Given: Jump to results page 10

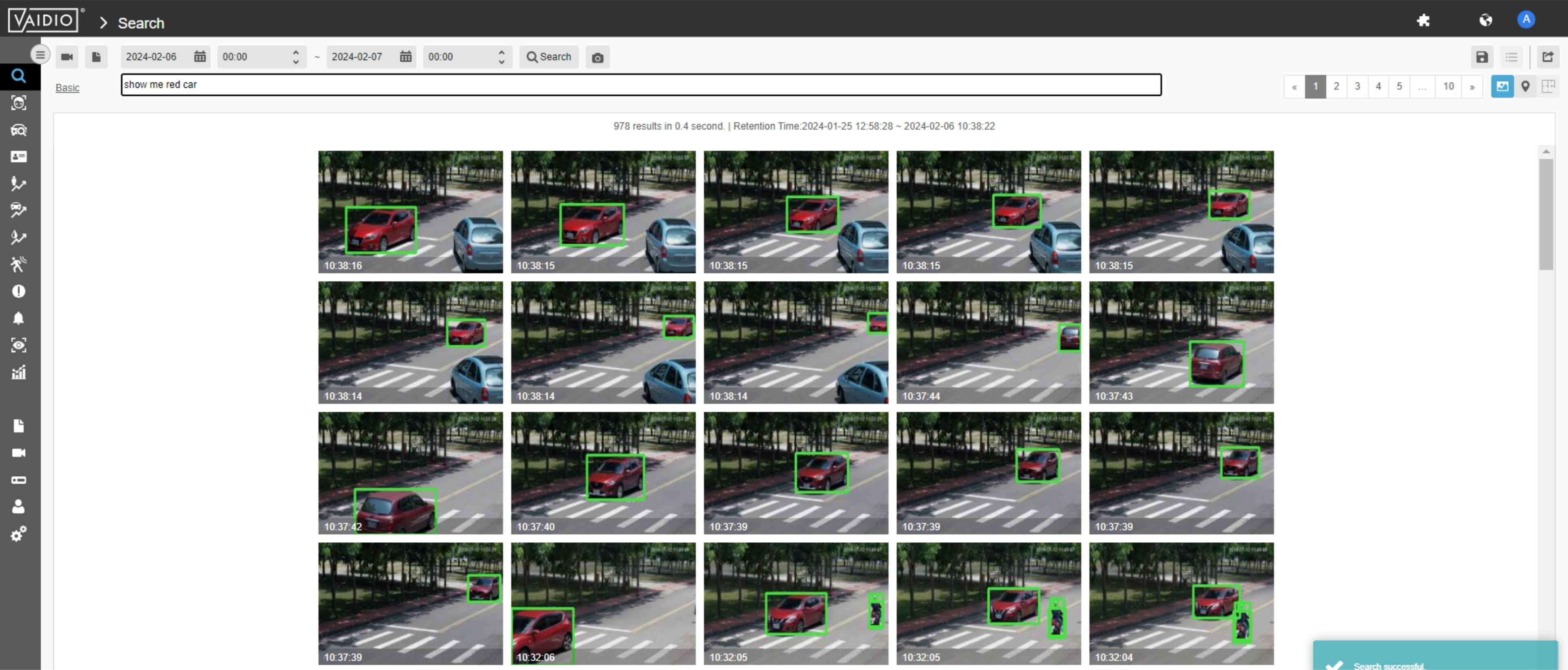Looking at the screenshot, I should click(x=1448, y=87).
